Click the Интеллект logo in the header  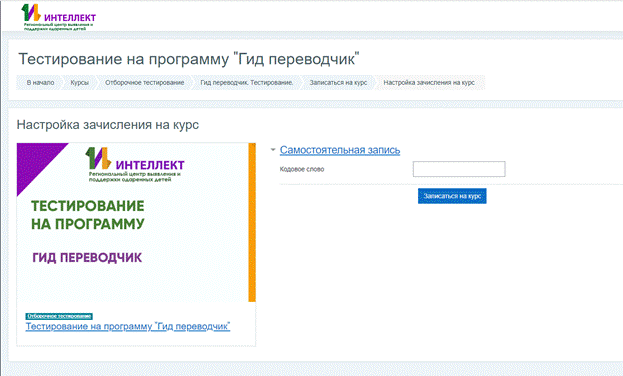58,17
